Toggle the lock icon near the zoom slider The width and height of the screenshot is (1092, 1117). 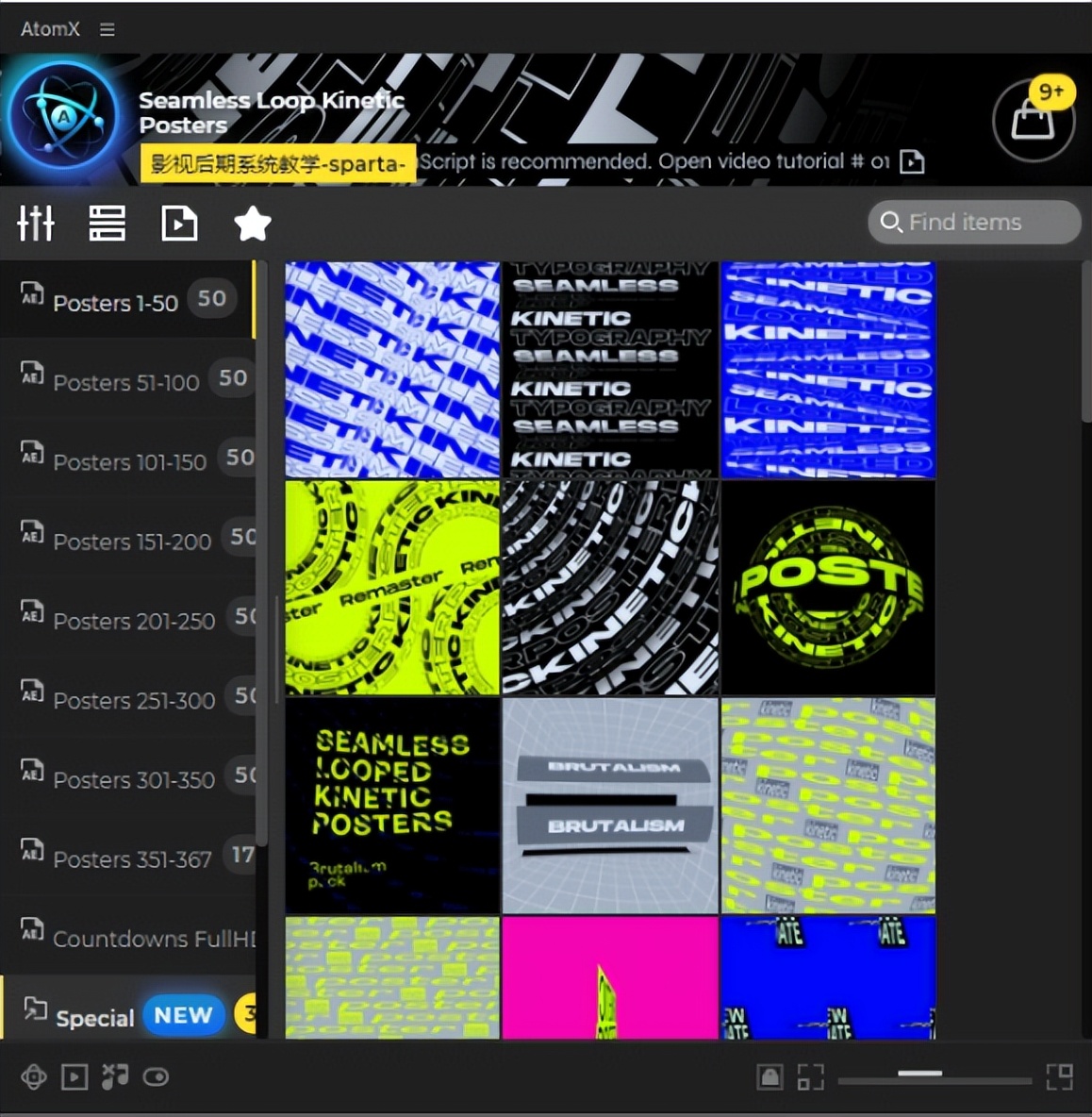(769, 1076)
